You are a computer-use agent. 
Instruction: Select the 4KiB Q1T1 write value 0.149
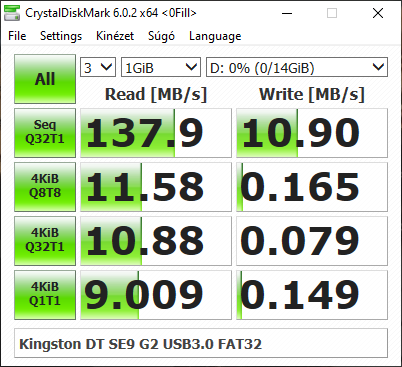(312, 295)
